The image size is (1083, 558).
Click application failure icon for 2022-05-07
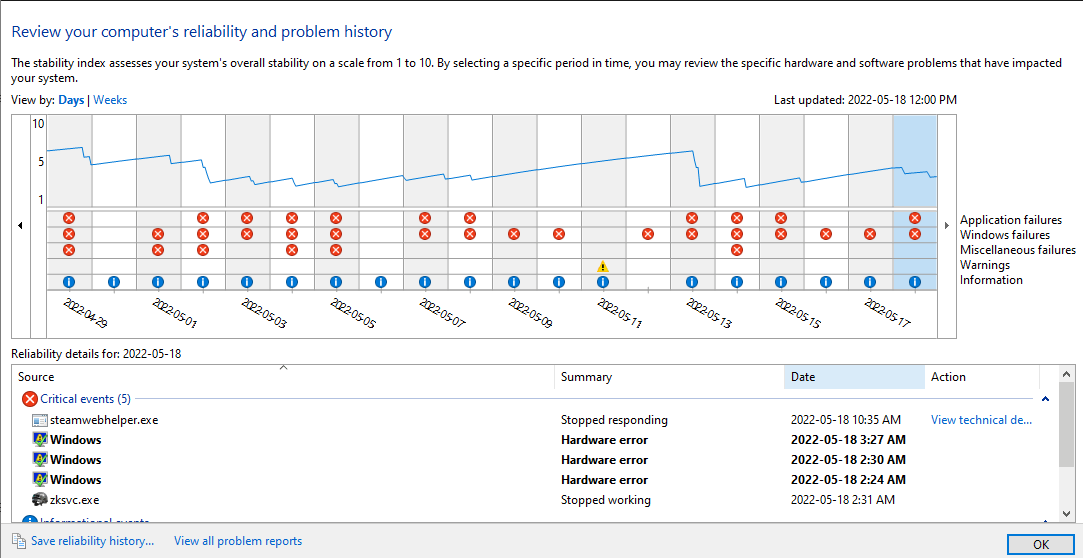click(x=425, y=218)
